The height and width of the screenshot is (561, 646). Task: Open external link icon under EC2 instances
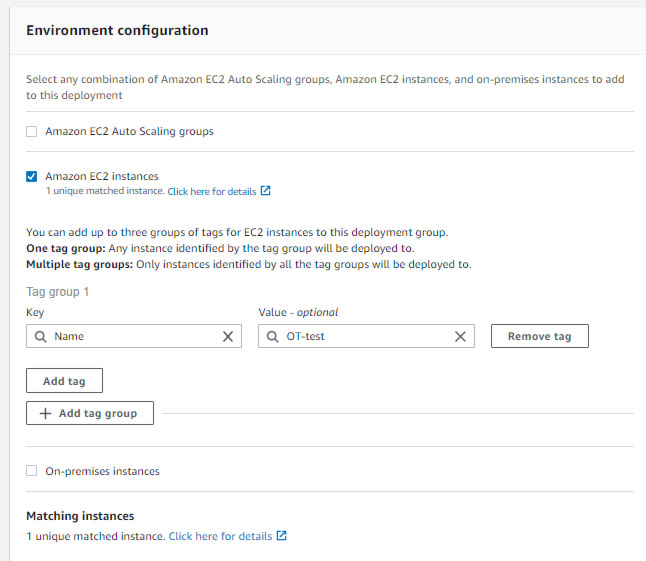pos(266,191)
